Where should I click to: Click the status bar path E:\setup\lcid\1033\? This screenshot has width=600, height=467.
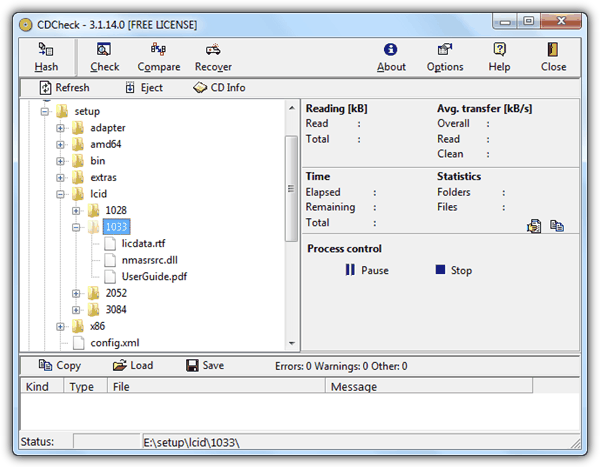click(x=191, y=443)
